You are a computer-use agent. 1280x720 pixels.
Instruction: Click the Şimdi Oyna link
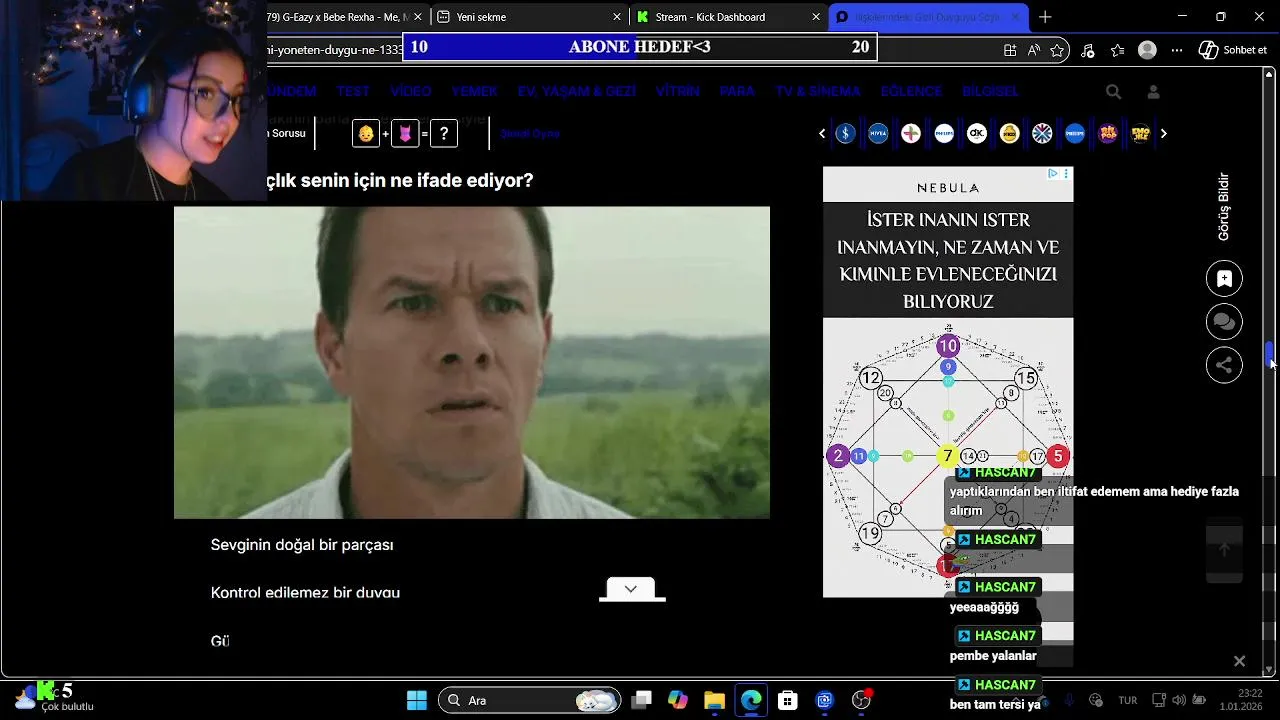click(530, 133)
